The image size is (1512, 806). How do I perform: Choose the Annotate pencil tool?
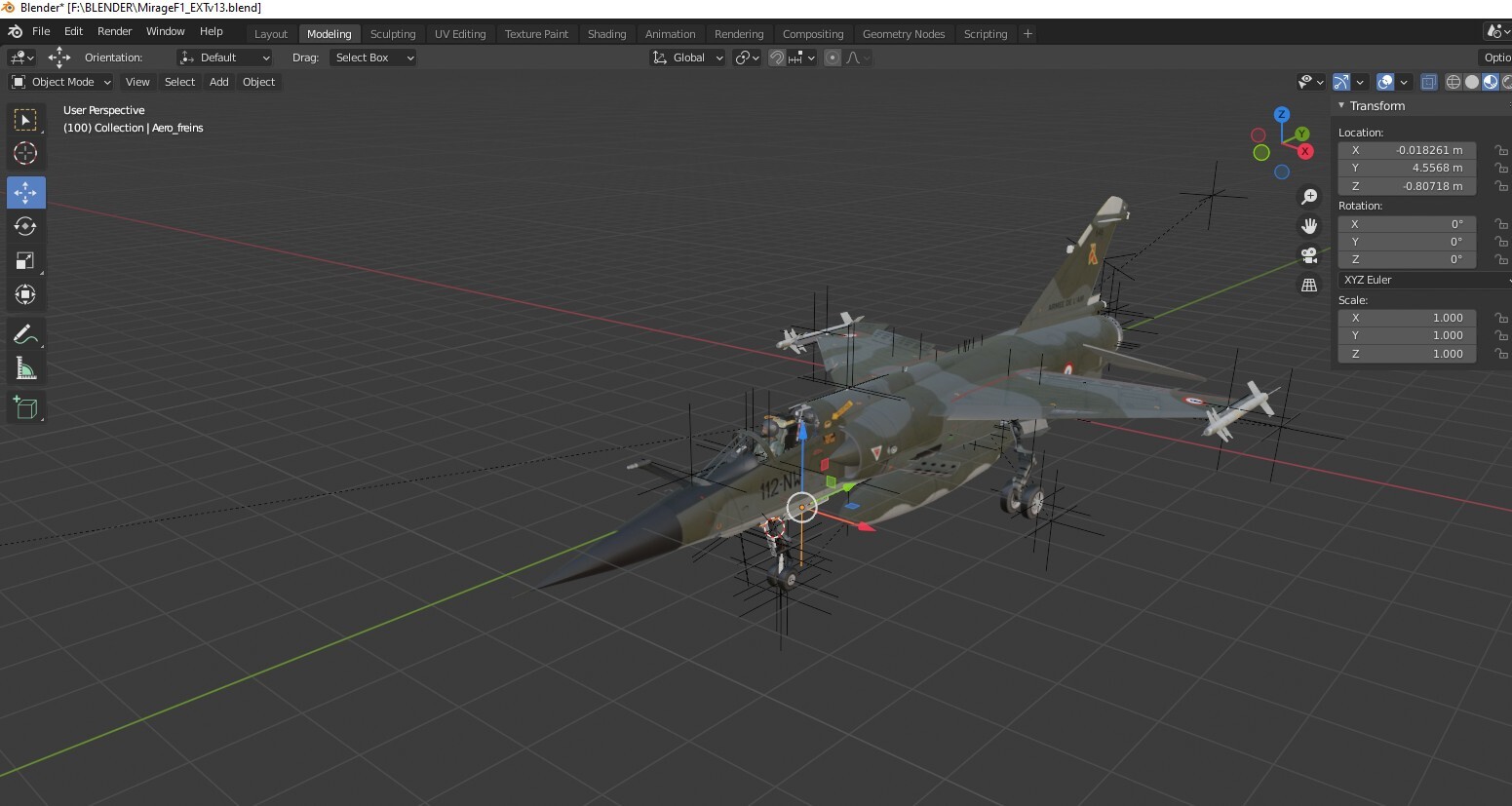click(25, 334)
